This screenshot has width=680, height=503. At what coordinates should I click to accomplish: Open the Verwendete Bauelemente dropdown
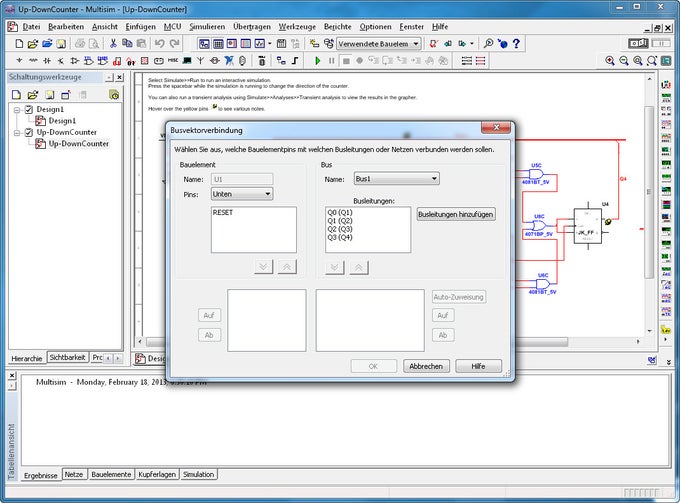click(379, 44)
